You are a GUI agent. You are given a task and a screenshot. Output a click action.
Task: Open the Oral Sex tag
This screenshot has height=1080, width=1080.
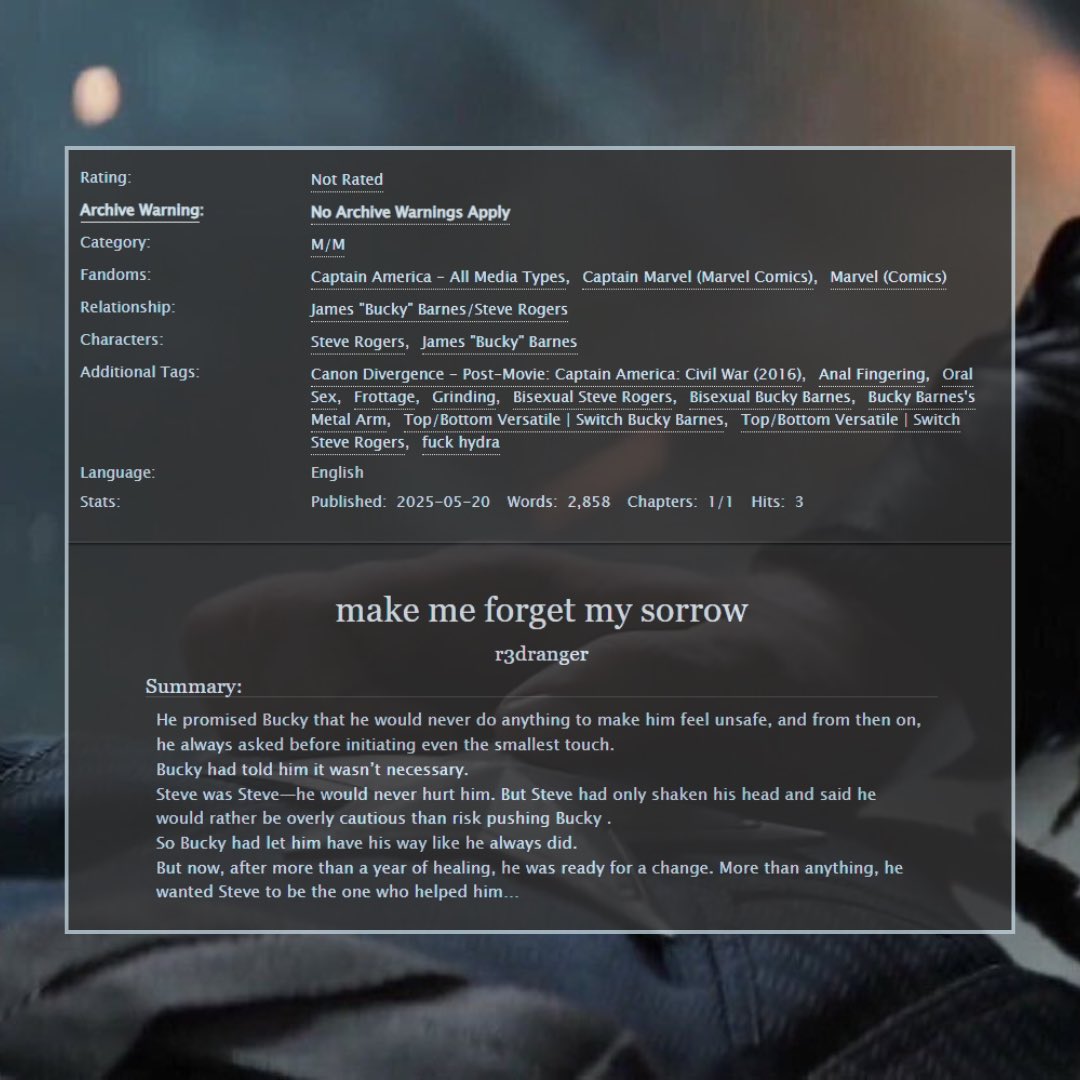956,374
